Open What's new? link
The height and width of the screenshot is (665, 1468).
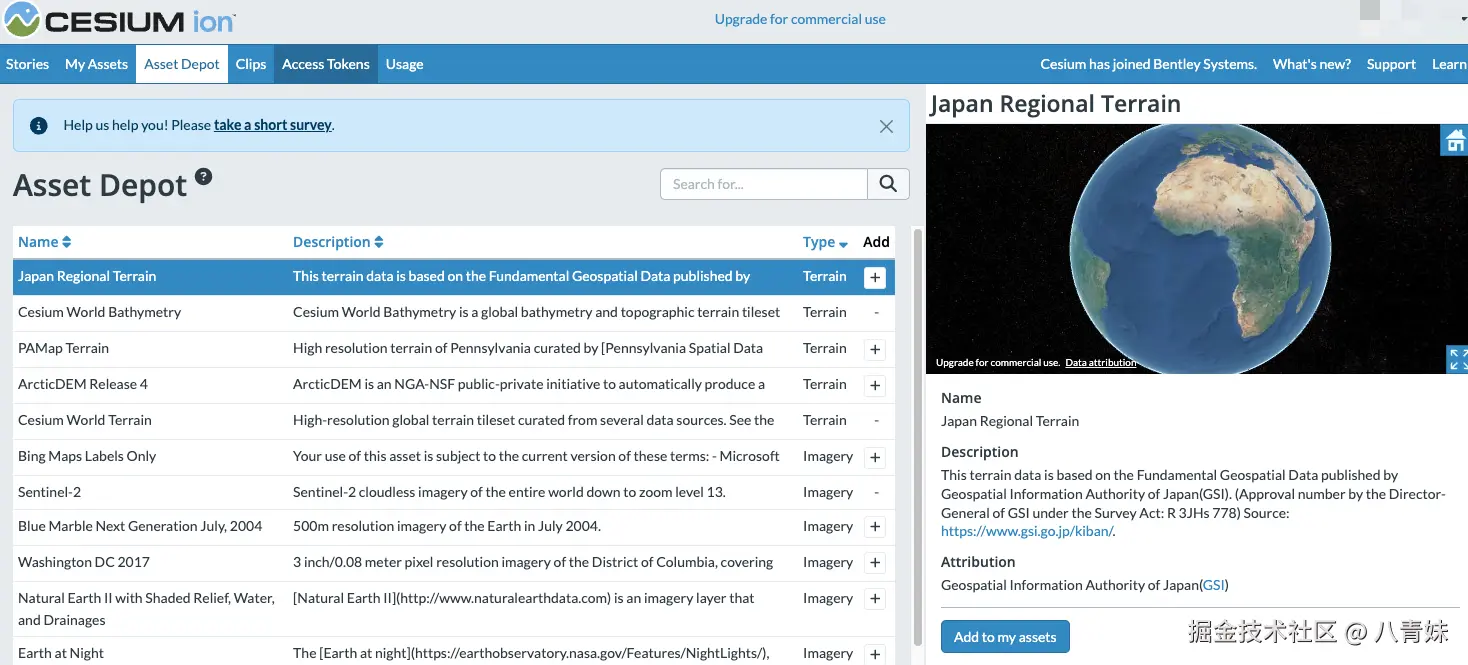coord(1311,64)
